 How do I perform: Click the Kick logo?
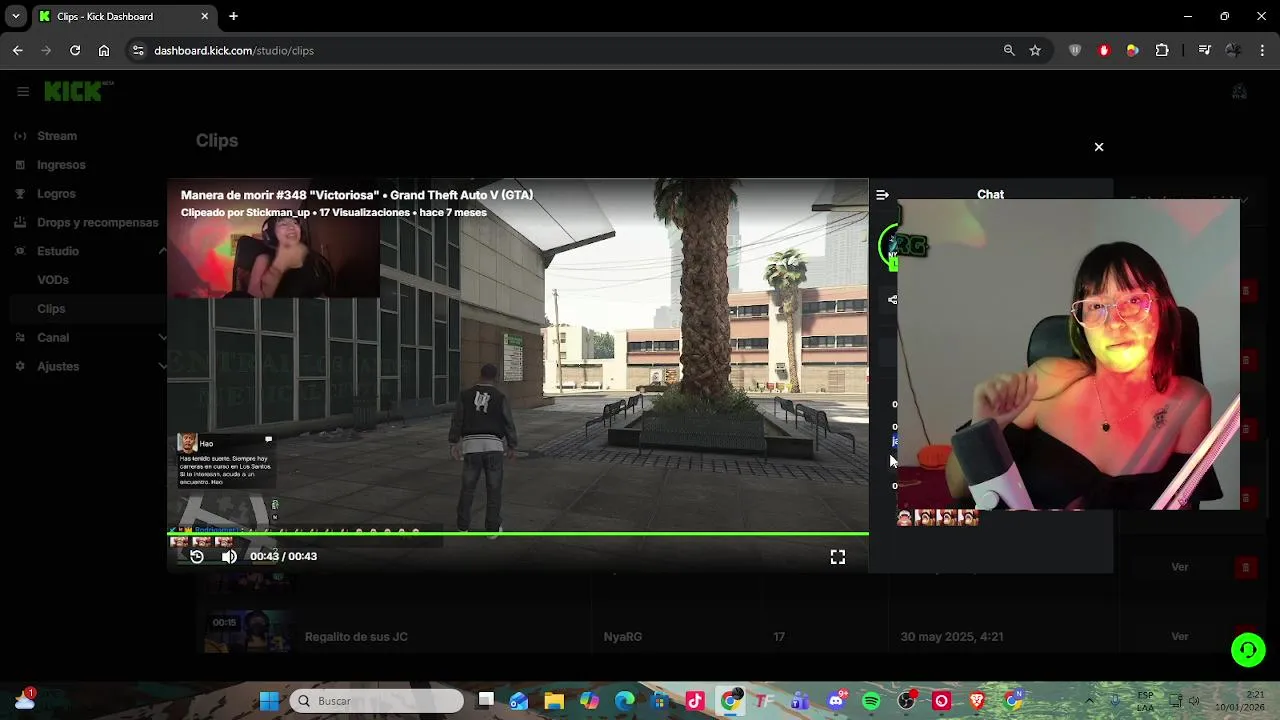click(78, 91)
